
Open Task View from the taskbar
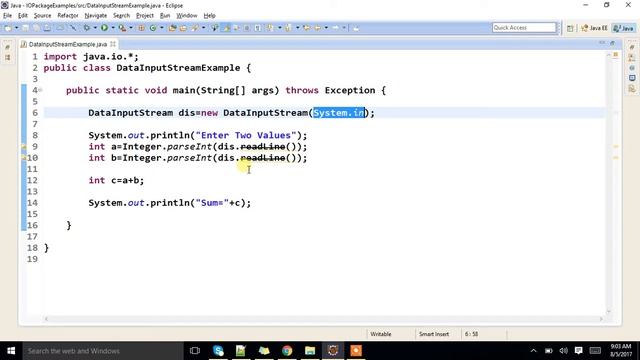coord(195,351)
